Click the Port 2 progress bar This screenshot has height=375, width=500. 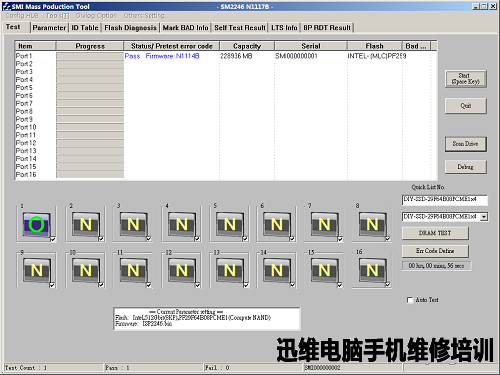[x=90, y=64]
